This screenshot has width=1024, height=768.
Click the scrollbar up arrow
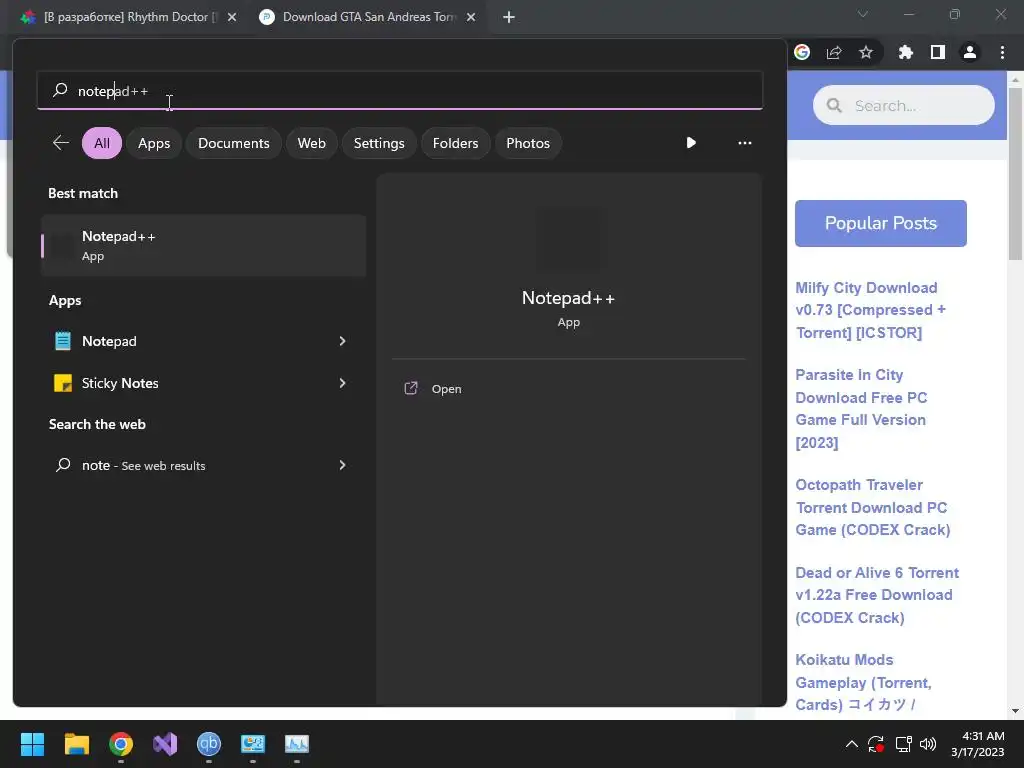pos(1015,79)
